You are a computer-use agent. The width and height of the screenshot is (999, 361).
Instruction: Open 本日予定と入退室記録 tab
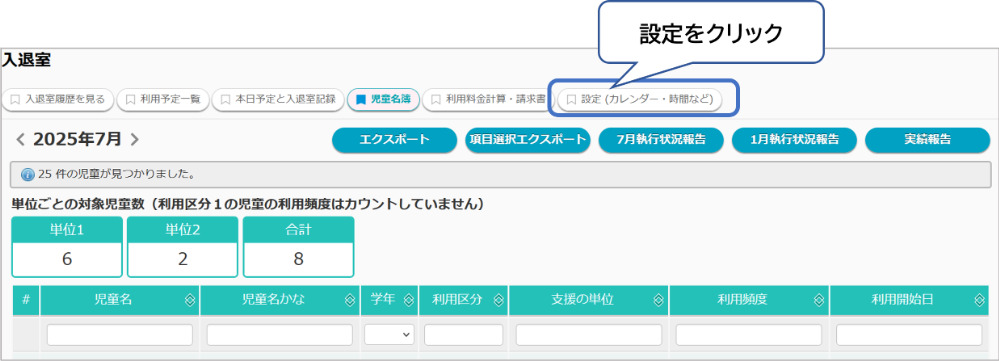(x=278, y=99)
